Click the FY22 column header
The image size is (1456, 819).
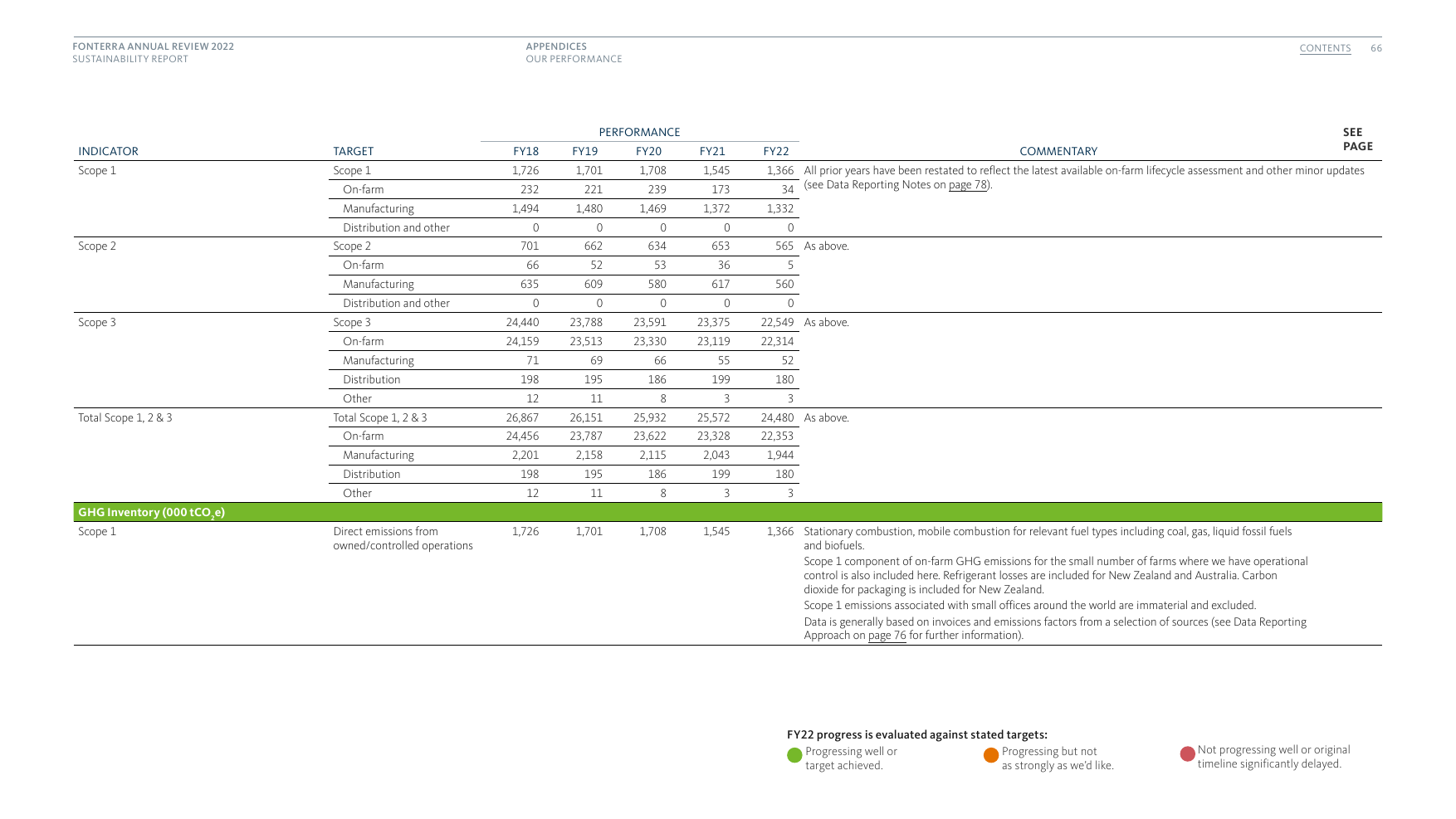tap(776, 151)
